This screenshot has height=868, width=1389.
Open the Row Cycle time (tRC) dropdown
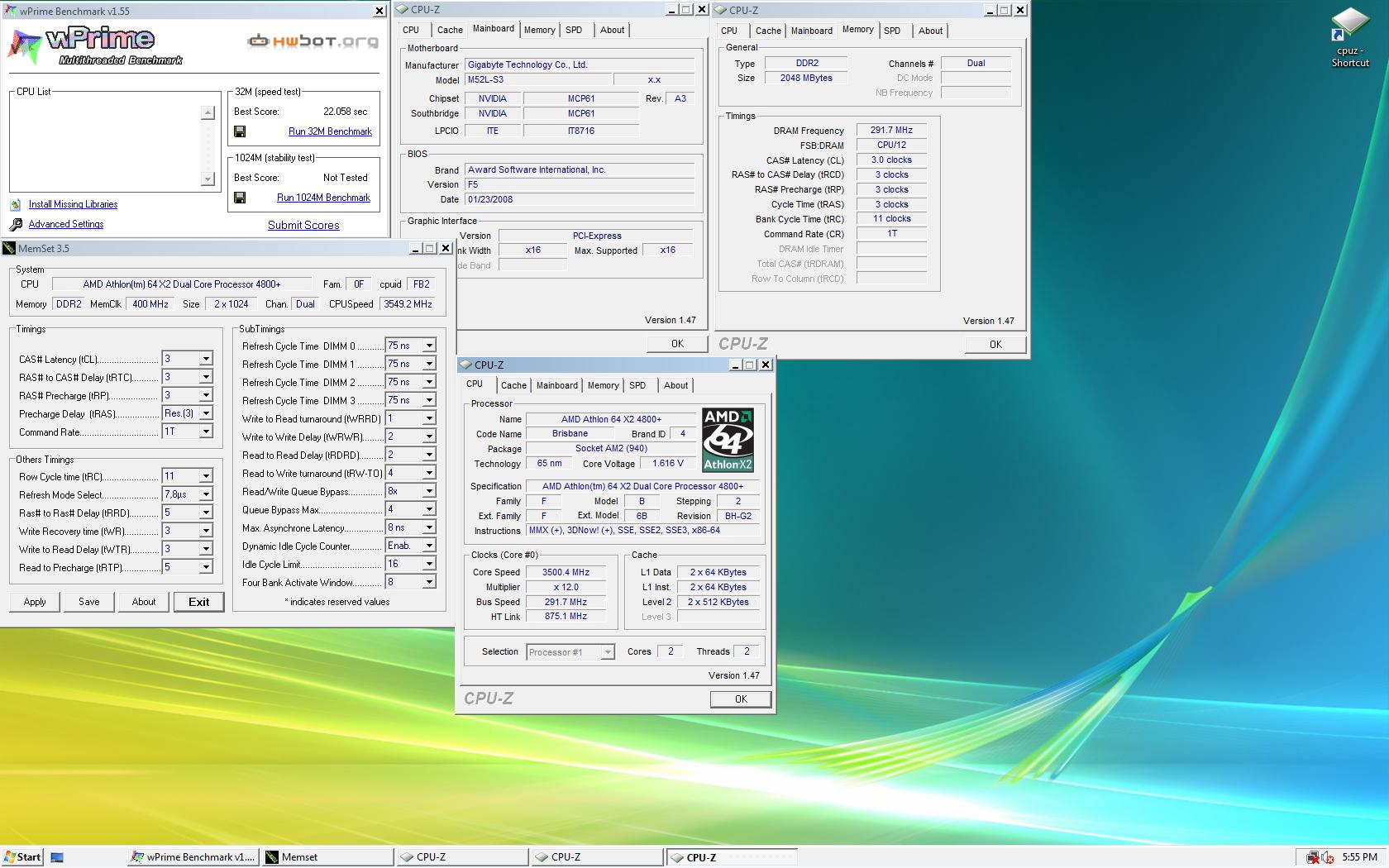[206, 476]
